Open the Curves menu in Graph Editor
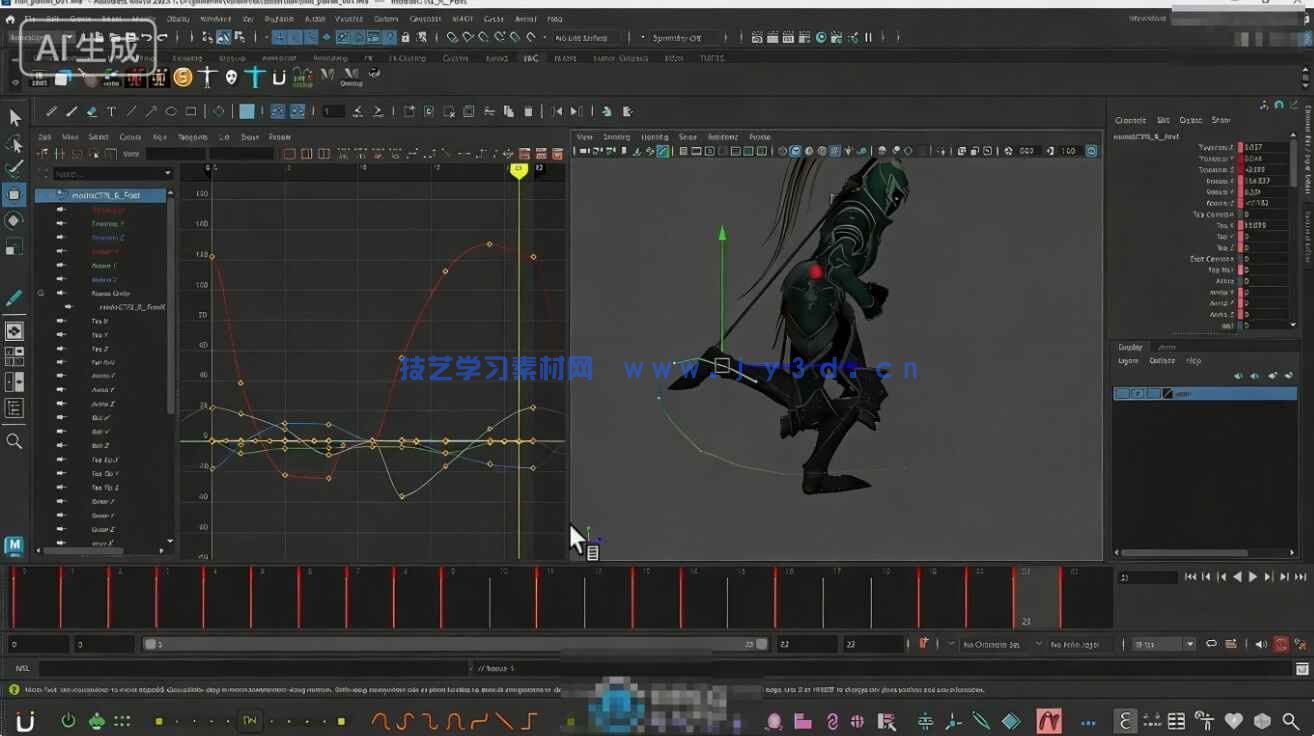Screen dimensions: 1314x736 pyautogui.click(x=130, y=137)
